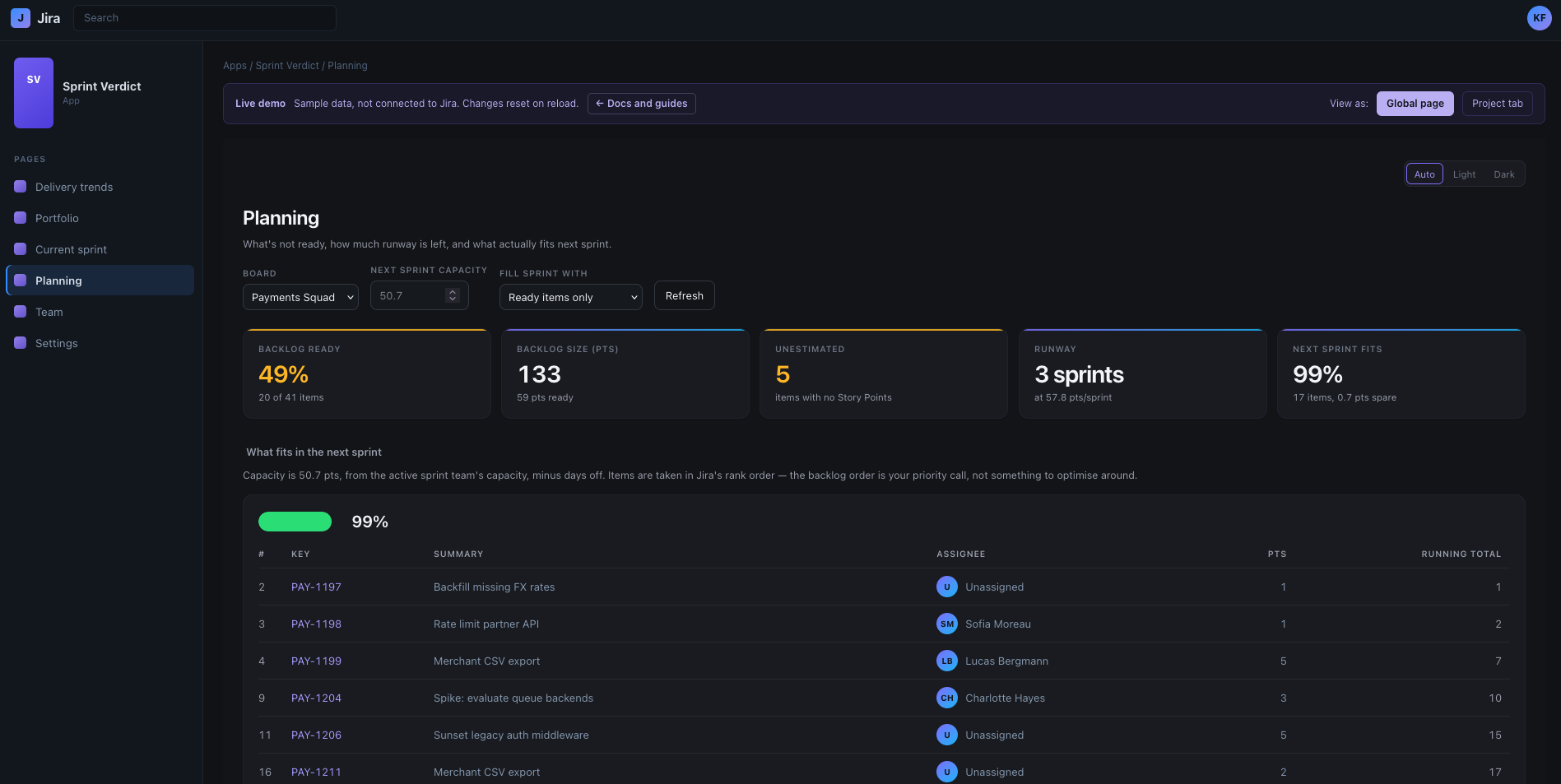Open the Ready items only dropdown

coord(571,297)
